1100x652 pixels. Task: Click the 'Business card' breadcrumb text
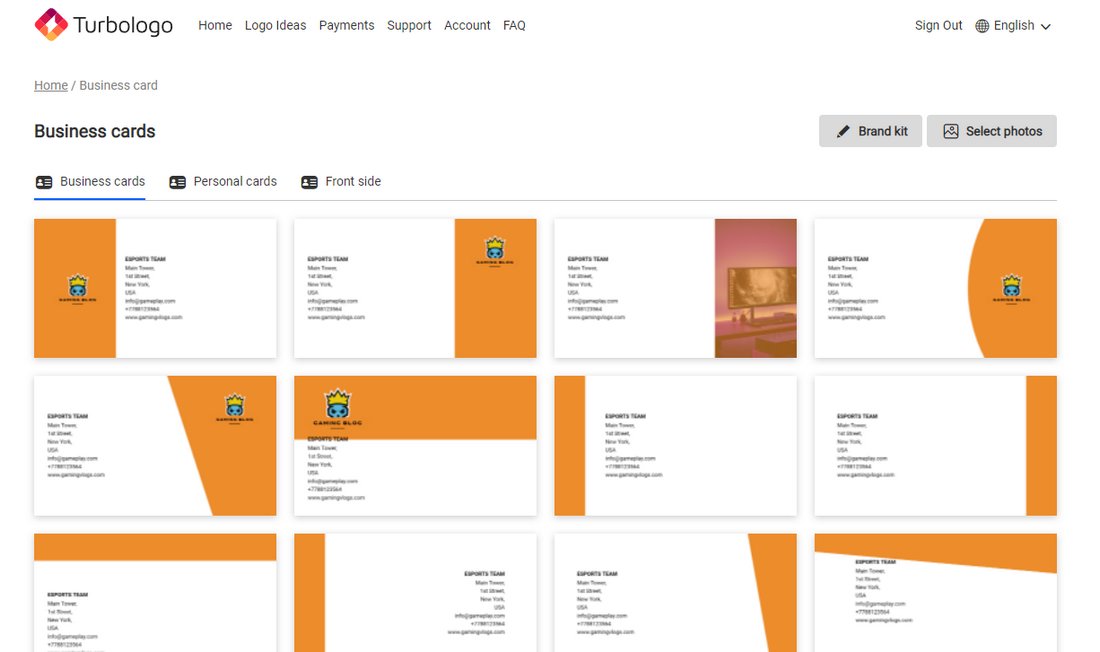point(119,85)
